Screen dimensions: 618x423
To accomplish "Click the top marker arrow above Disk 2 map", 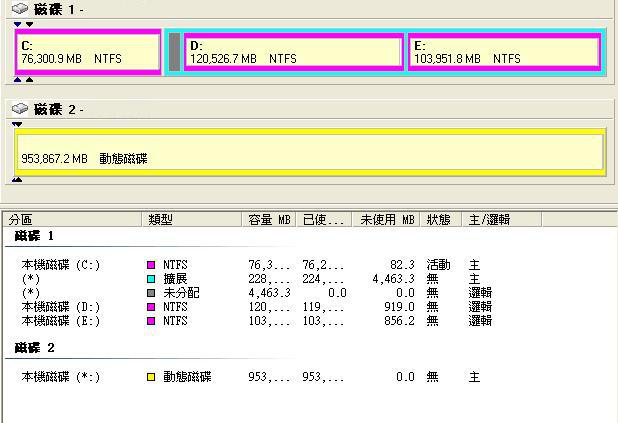I will pos(17,125).
